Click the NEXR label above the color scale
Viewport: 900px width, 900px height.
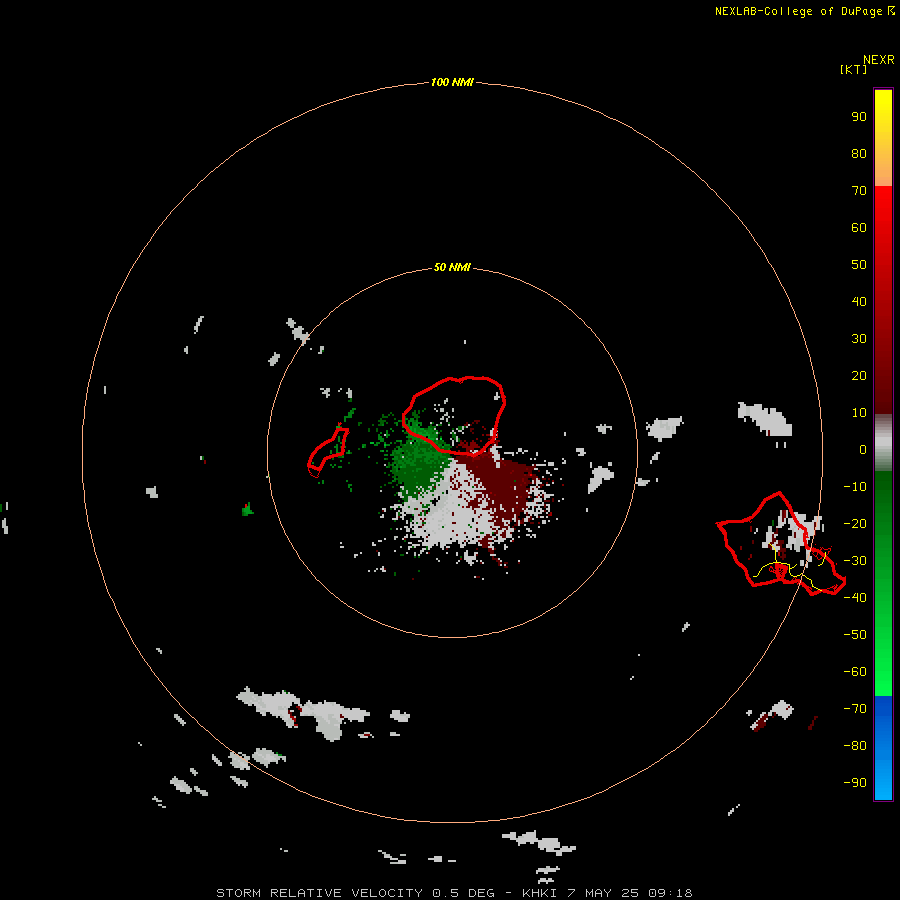tap(879, 60)
